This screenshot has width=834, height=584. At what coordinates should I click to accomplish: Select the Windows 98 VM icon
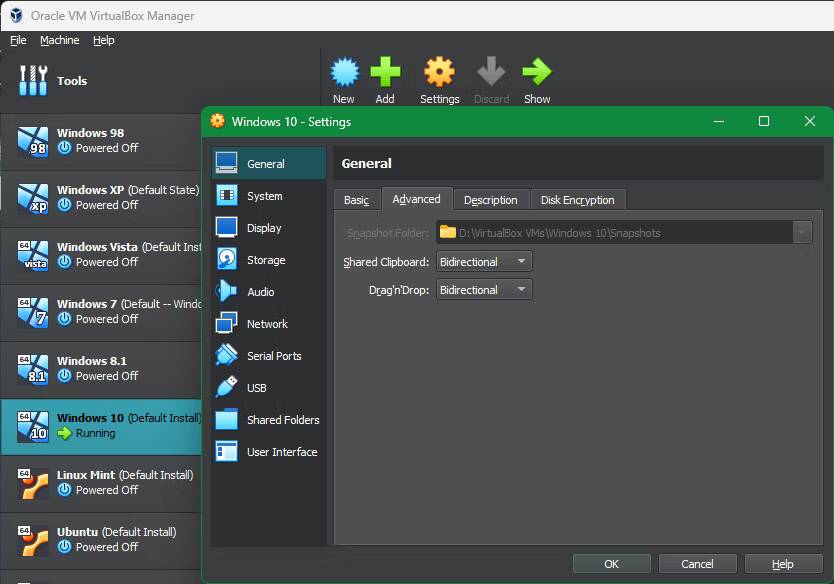coord(33,142)
